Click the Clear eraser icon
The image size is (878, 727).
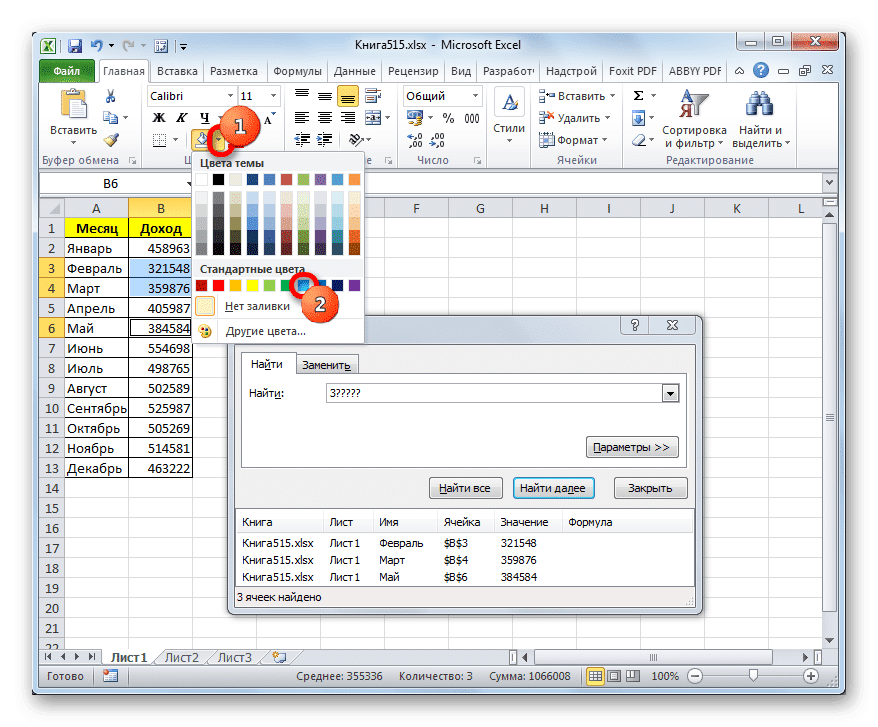[639, 140]
